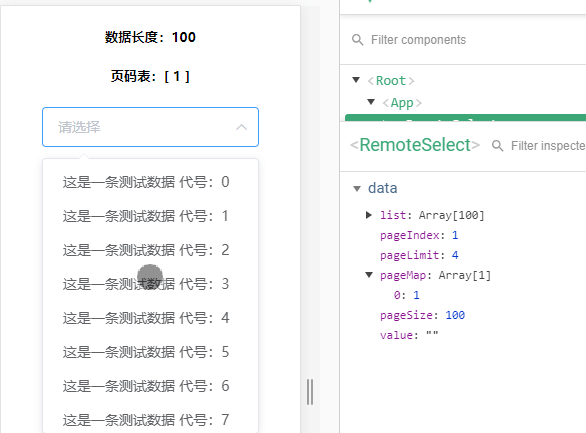
Task: Click the pane splitter handle
Action: click(310, 392)
